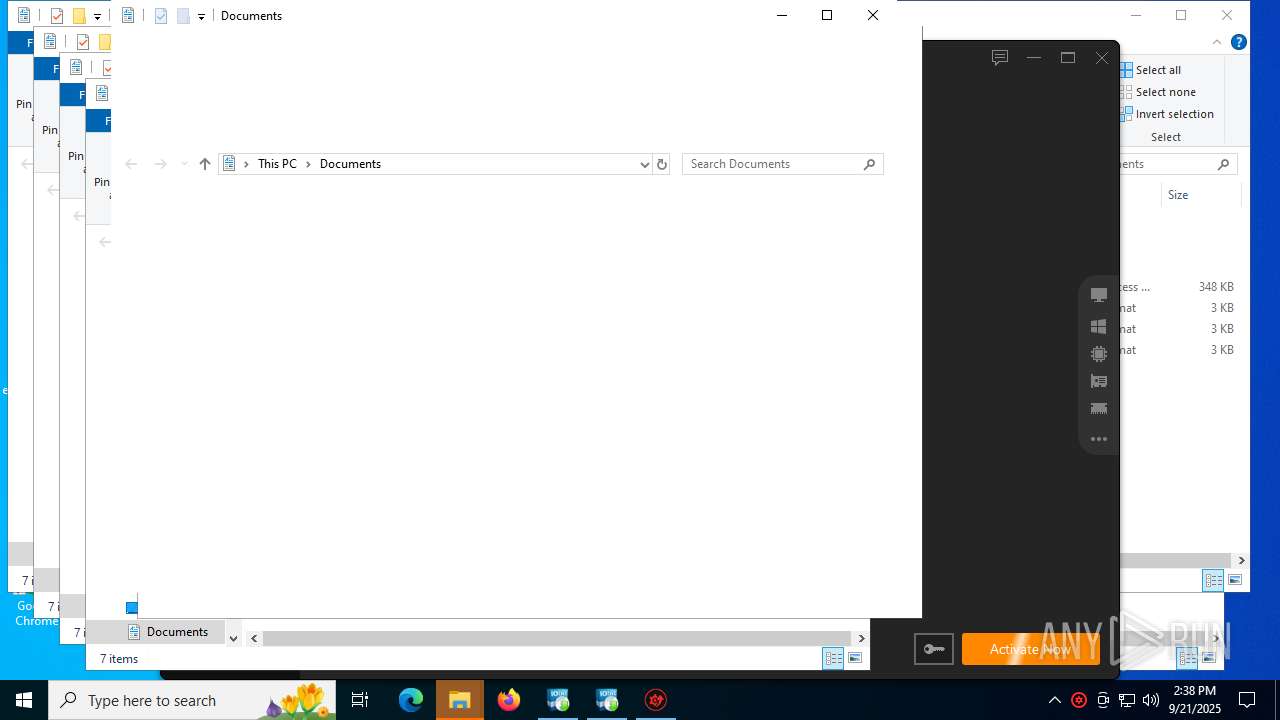Click This PC in the address bar
1280x720 pixels.
tap(277, 164)
